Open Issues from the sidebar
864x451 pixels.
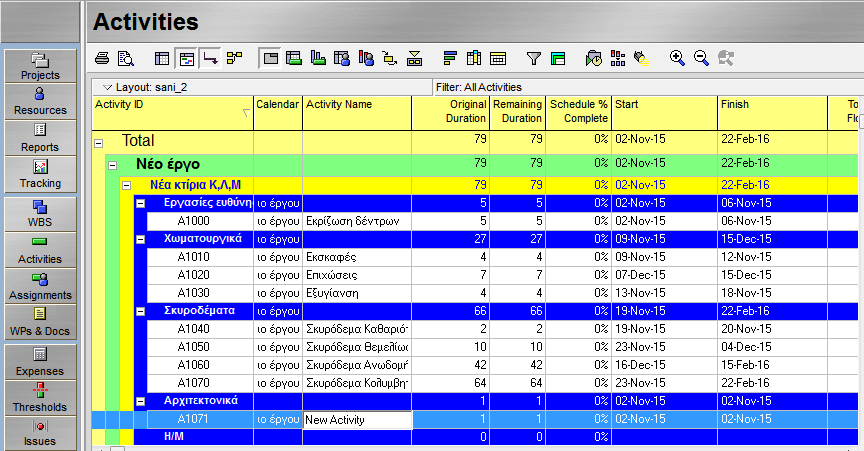(x=40, y=433)
